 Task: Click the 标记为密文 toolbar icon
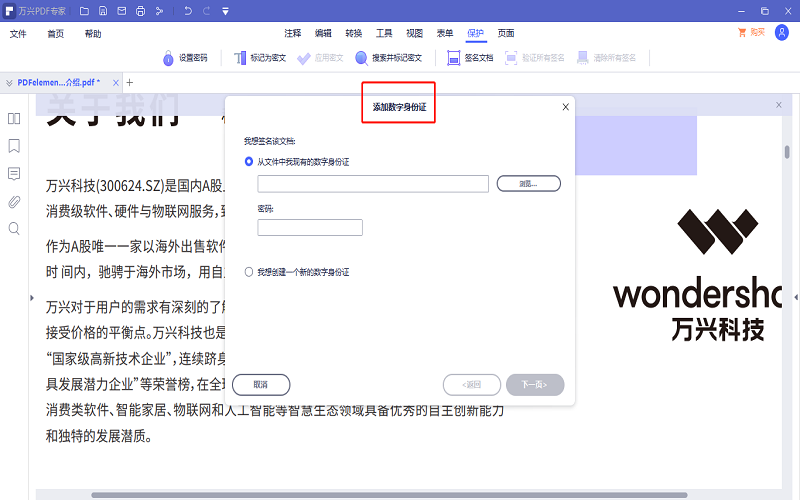(x=240, y=58)
